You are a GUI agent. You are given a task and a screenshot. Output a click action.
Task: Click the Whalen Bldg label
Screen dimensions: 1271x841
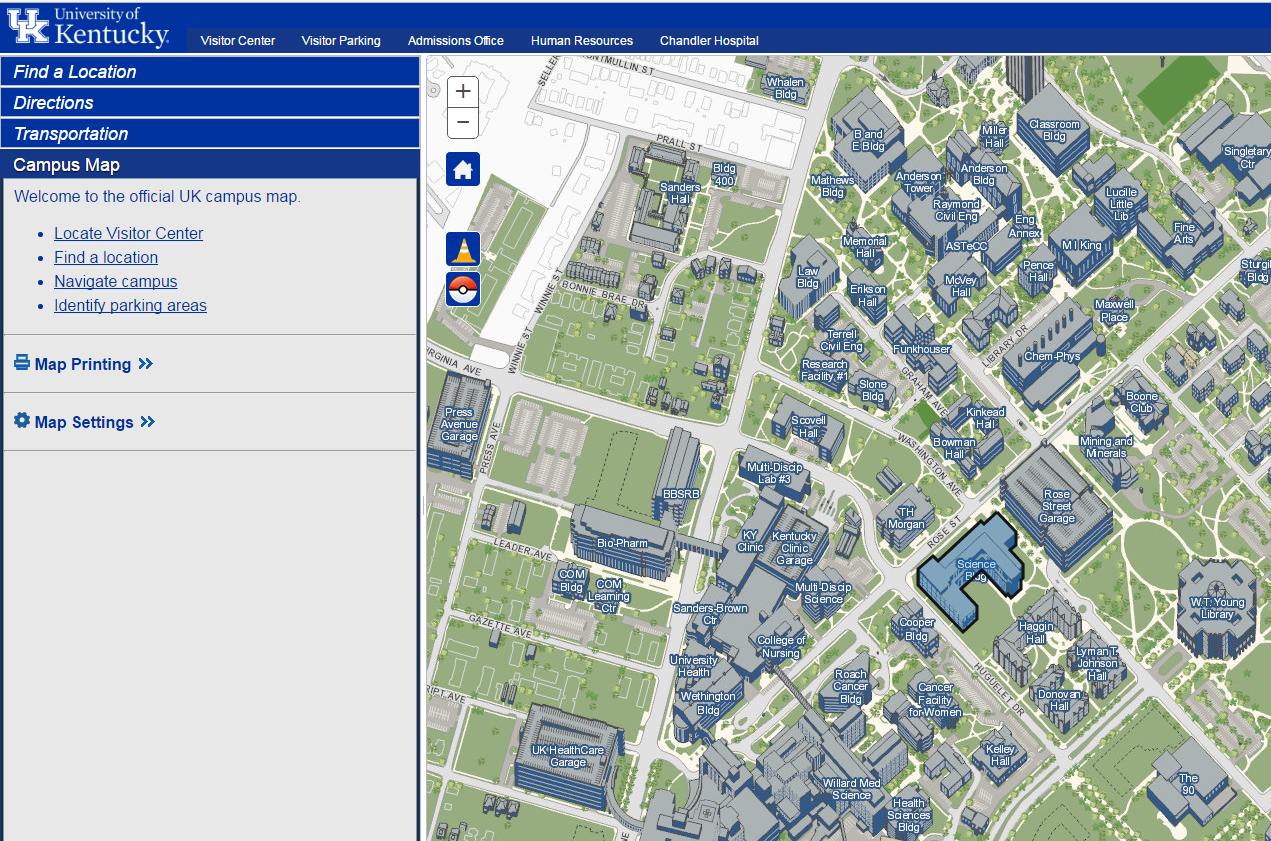click(786, 88)
